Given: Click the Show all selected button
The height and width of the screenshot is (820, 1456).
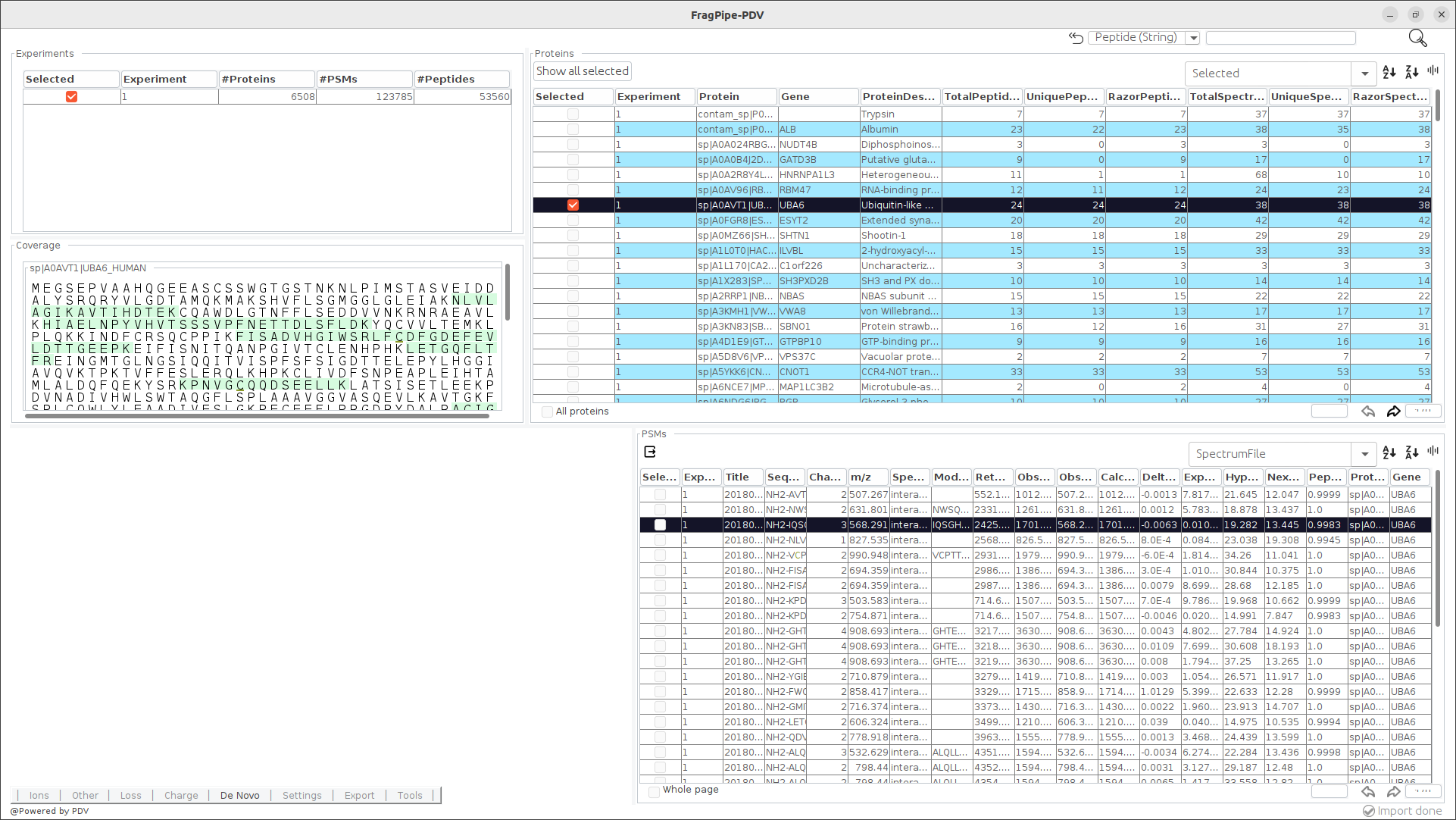Looking at the screenshot, I should (582, 70).
